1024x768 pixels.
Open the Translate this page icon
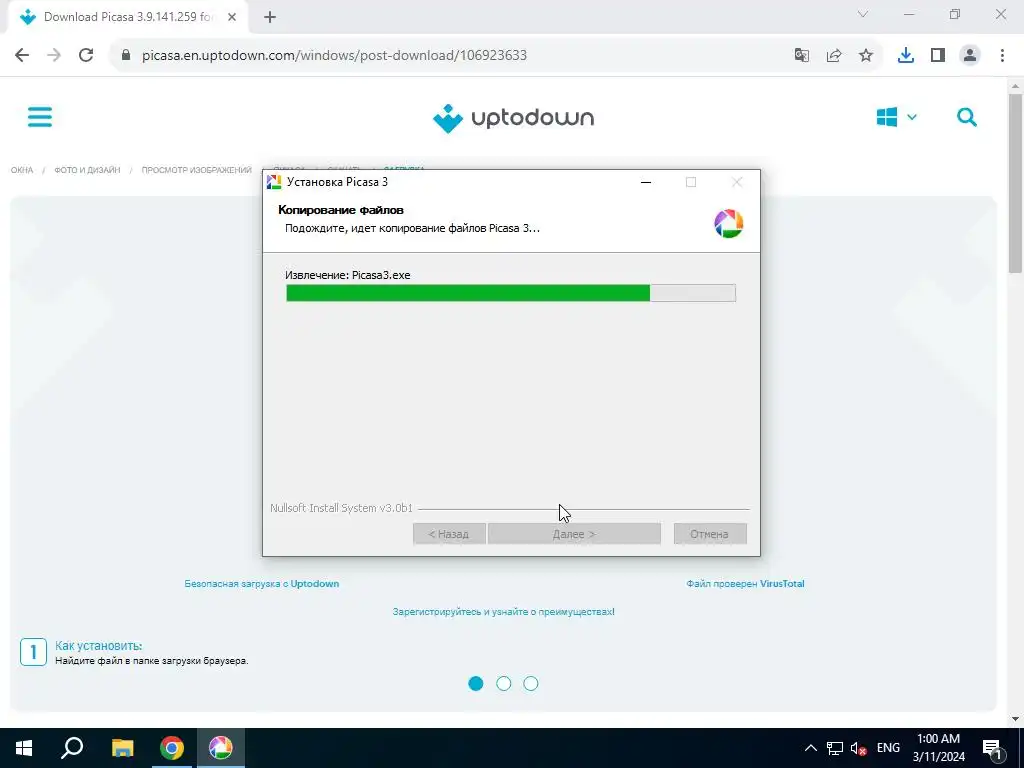(801, 55)
